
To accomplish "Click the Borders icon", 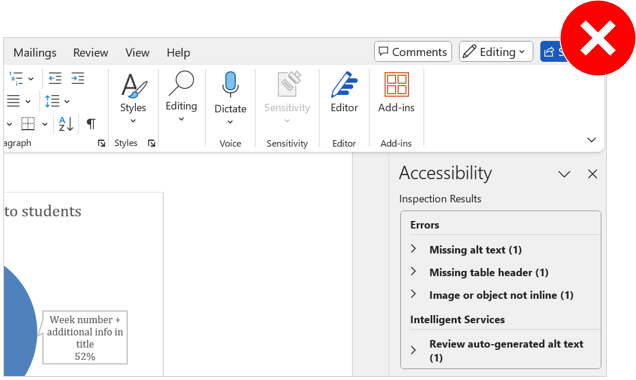I will pos(28,123).
